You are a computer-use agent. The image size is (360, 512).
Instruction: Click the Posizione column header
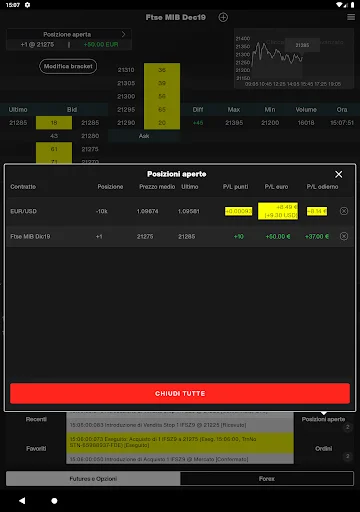pos(110,187)
